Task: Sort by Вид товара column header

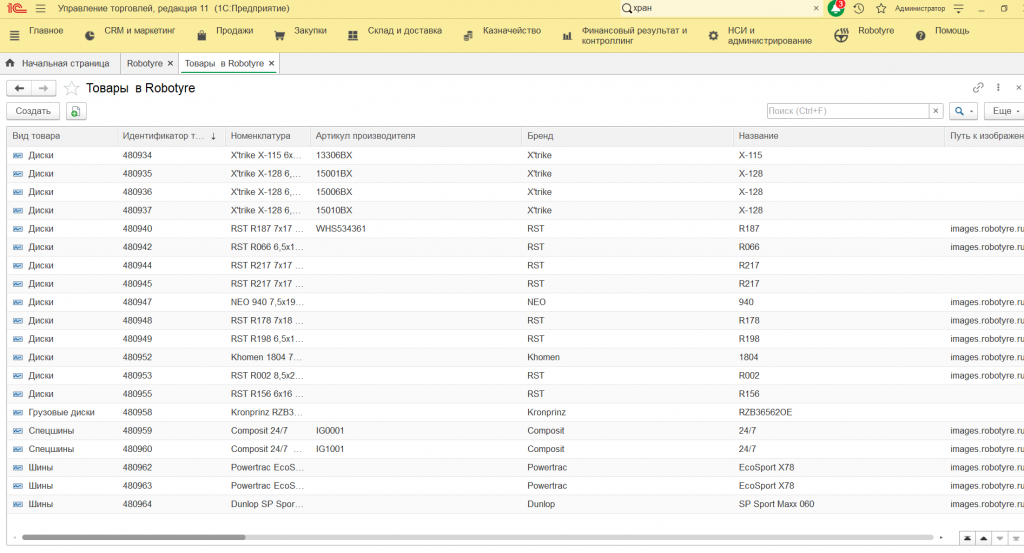Action: tap(62, 136)
